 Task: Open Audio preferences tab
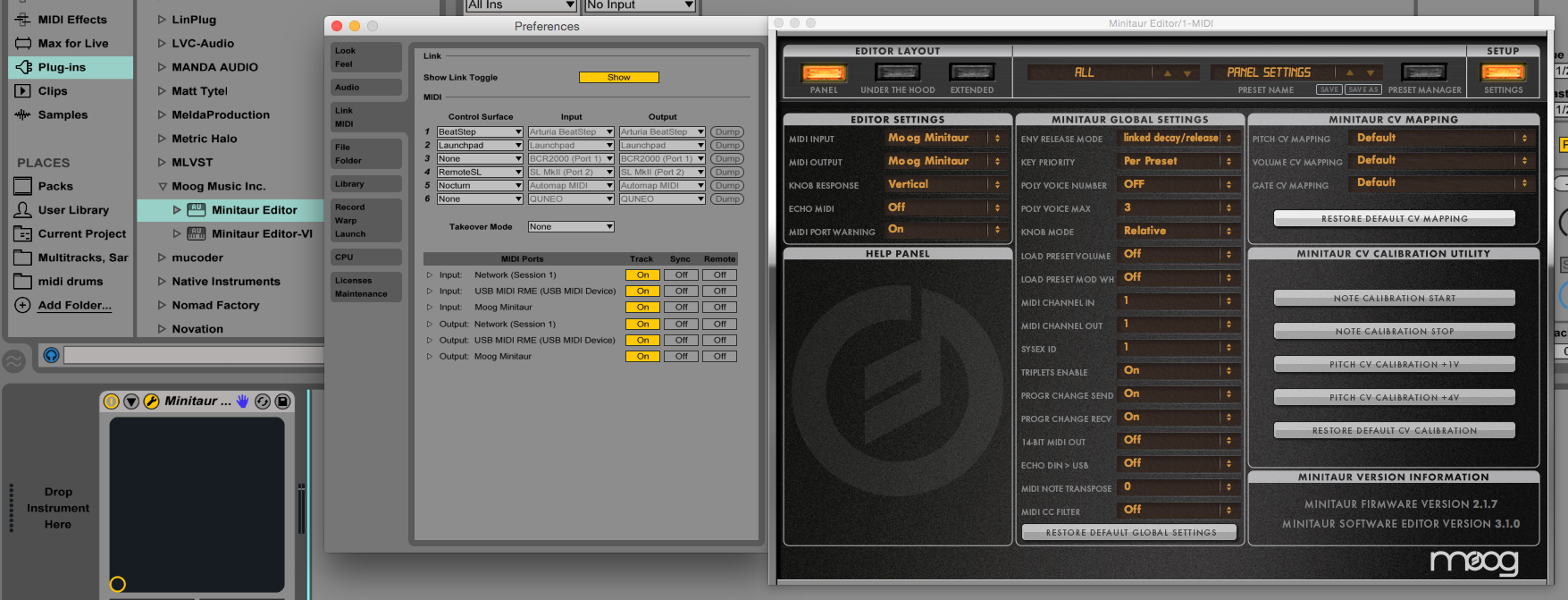click(x=366, y=88)
